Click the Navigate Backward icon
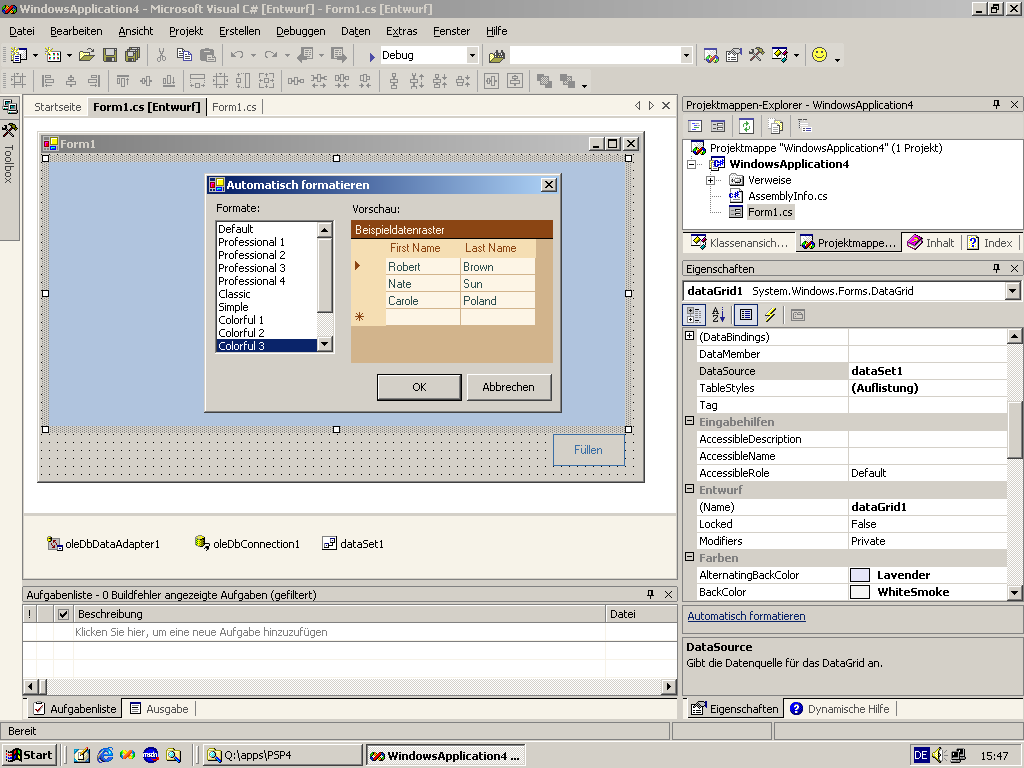Screen dimensions: 1024x768 (305, 56)
